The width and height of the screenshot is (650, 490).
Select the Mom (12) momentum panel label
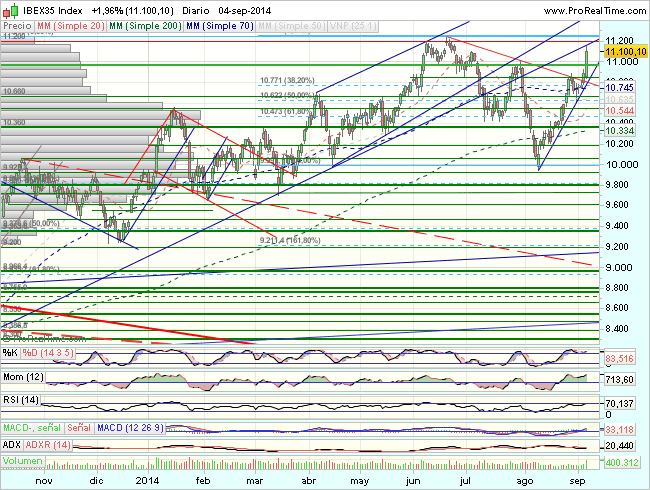click(23, 377)
